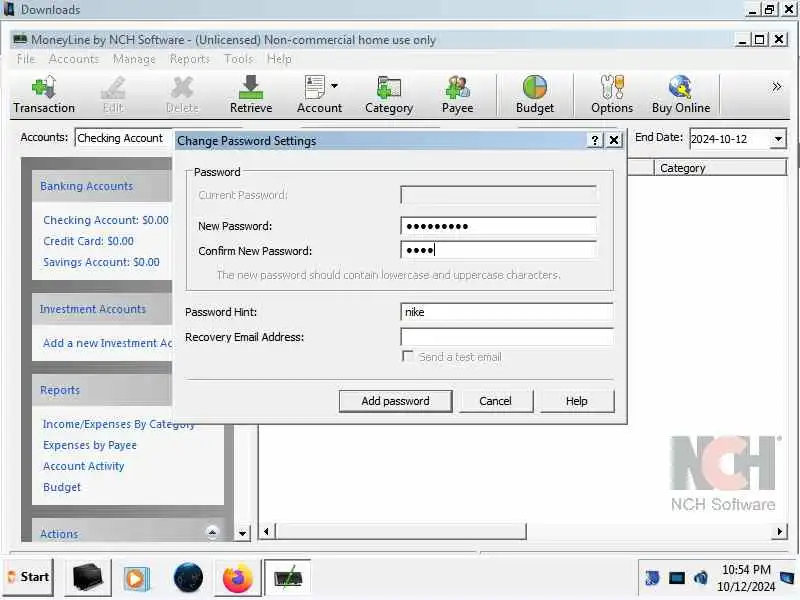The width and height of the screenshot is (800, 600).
Task: Click Add a new Investment Account link
Action: click(x=107, y=343)
